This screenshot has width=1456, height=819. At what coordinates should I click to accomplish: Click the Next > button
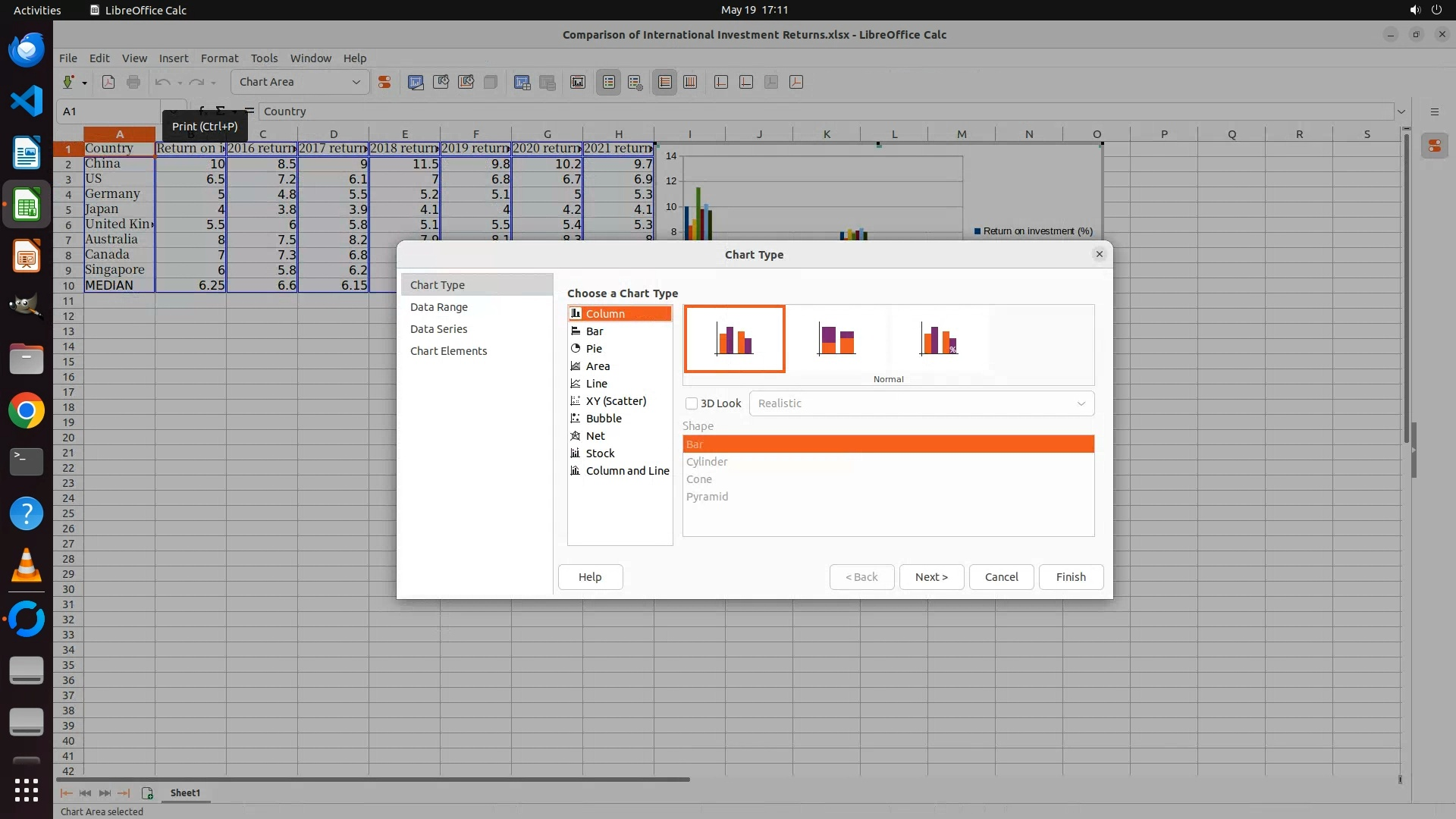931,577
